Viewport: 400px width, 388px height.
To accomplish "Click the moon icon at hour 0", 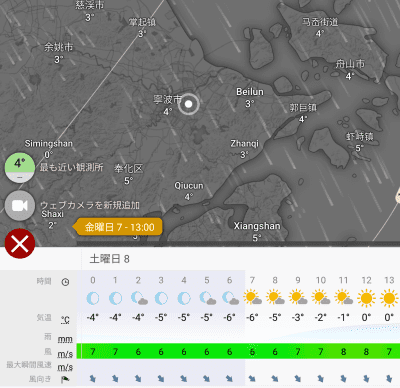I will (93, 298).
